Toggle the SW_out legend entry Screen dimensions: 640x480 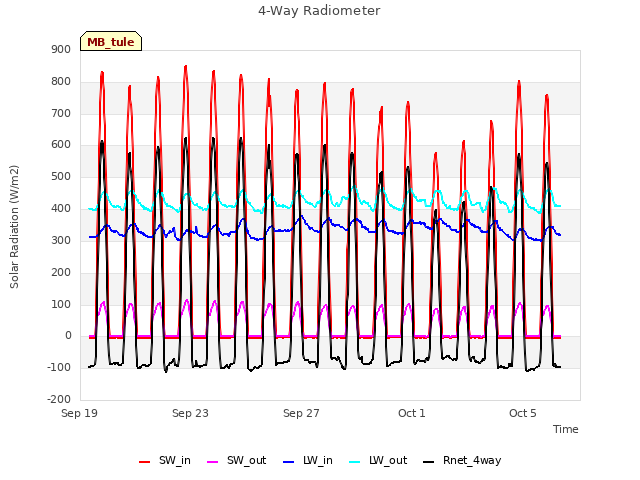click(x=236, y=461)
